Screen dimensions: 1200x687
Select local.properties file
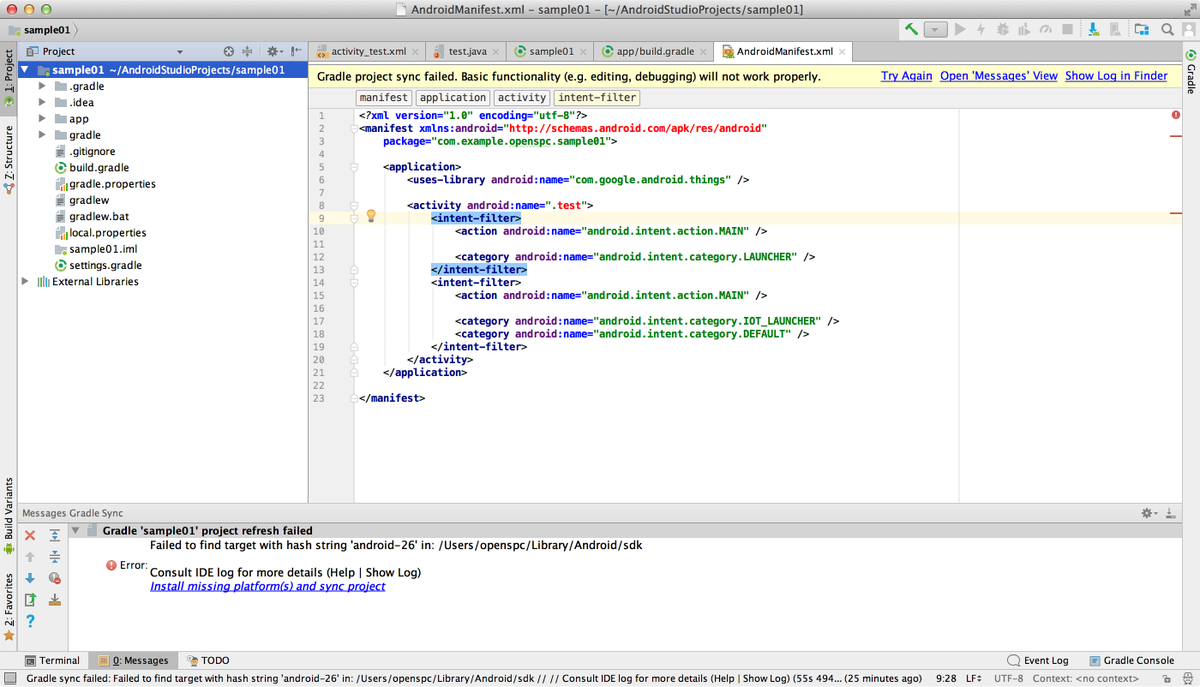click(100, 232)
